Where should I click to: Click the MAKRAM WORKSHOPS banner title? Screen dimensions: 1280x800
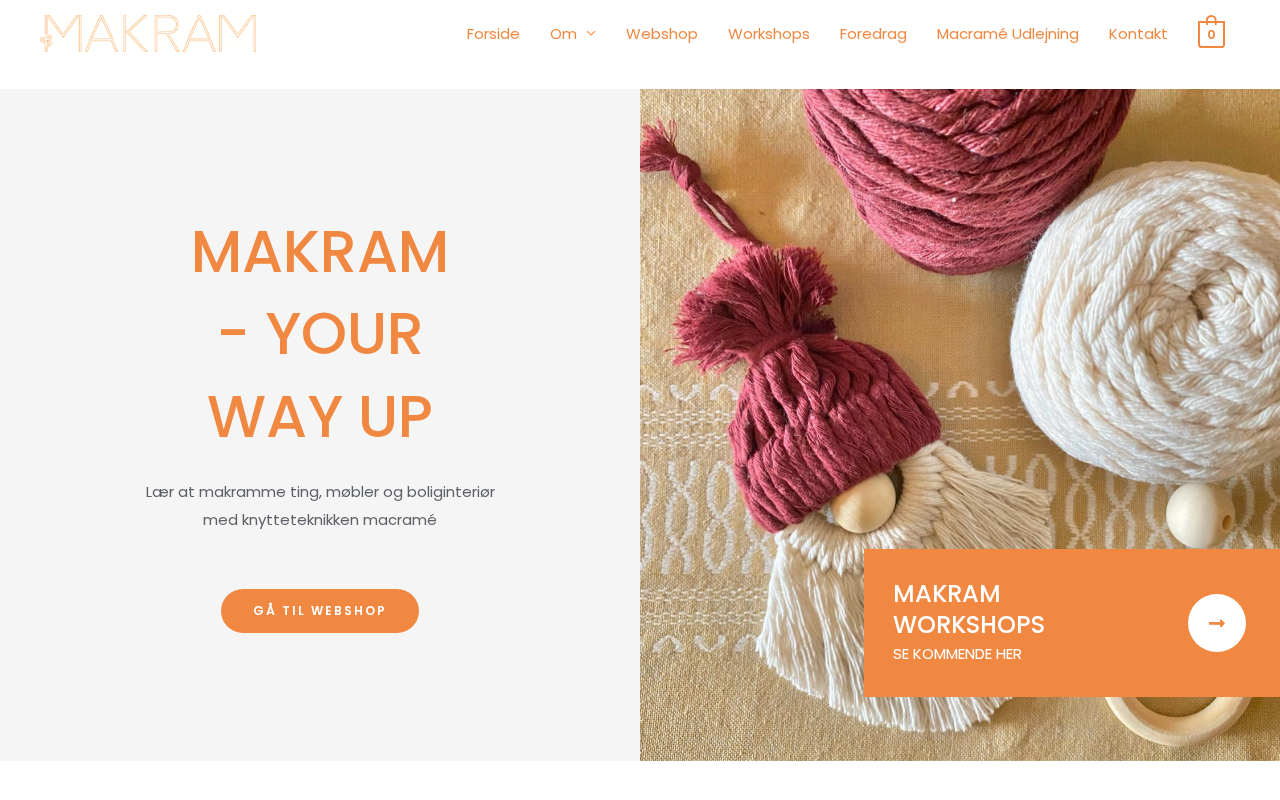(968, 609)
